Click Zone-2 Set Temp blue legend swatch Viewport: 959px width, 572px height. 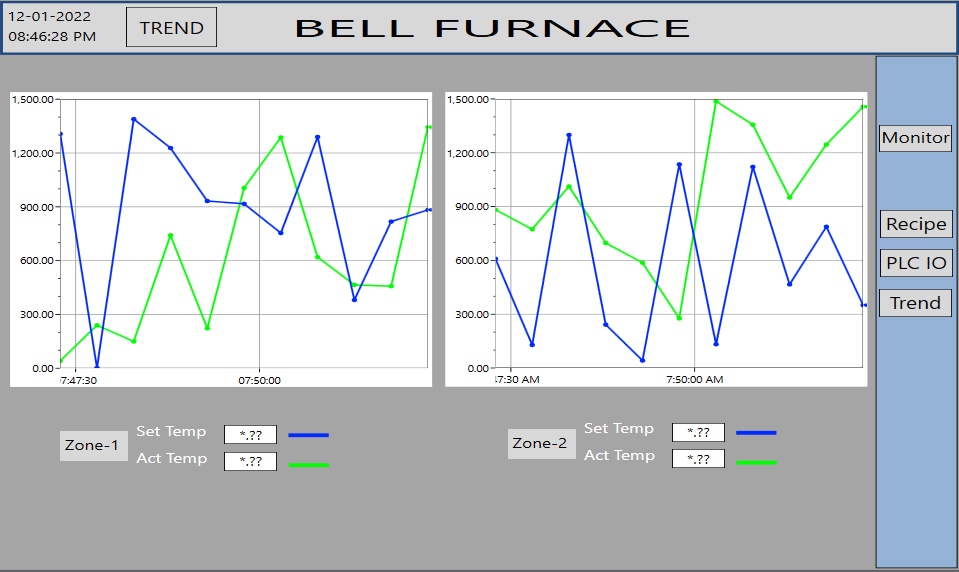coord(756,433)
